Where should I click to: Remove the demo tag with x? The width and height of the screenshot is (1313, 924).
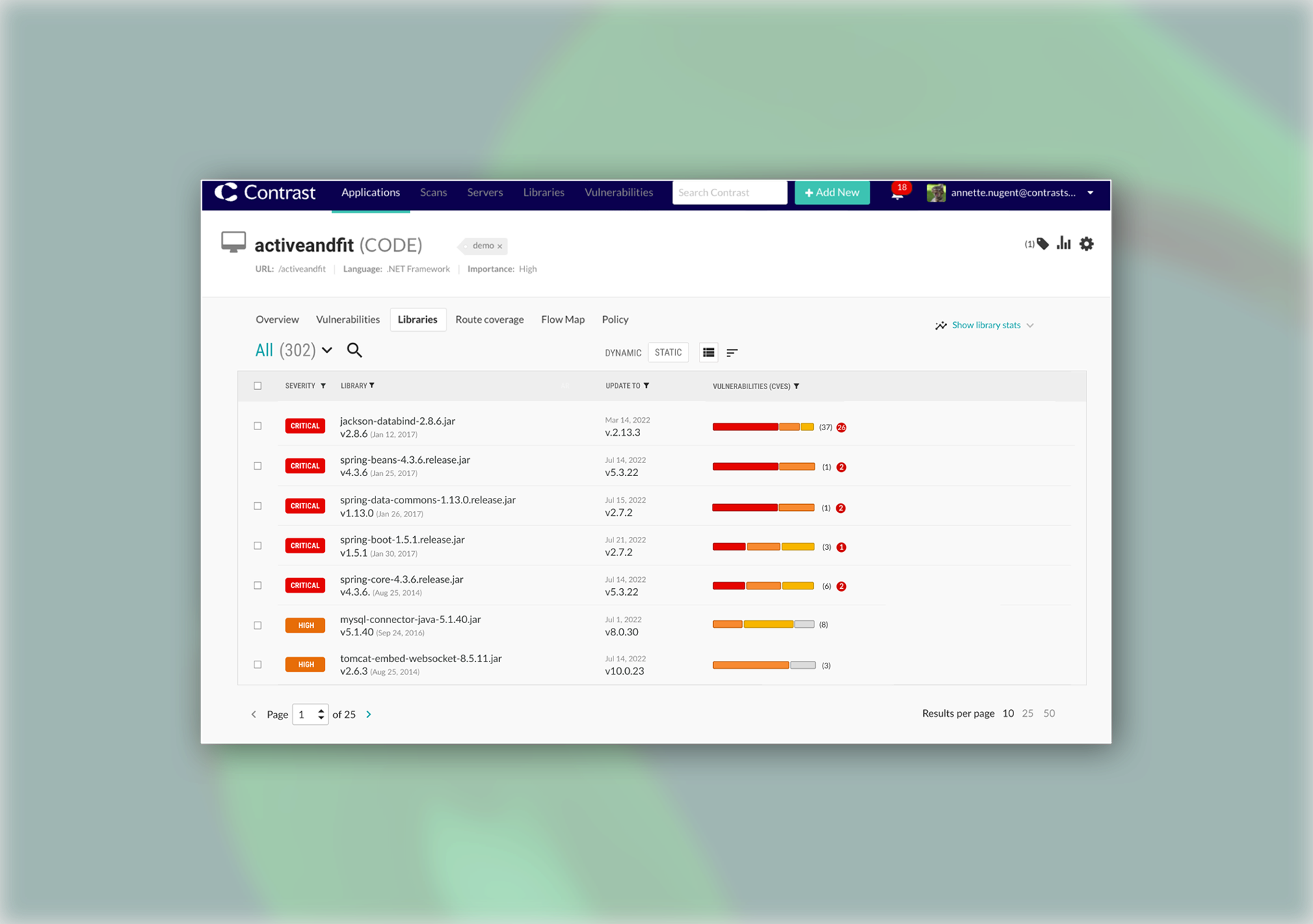(x=500, y=246)
